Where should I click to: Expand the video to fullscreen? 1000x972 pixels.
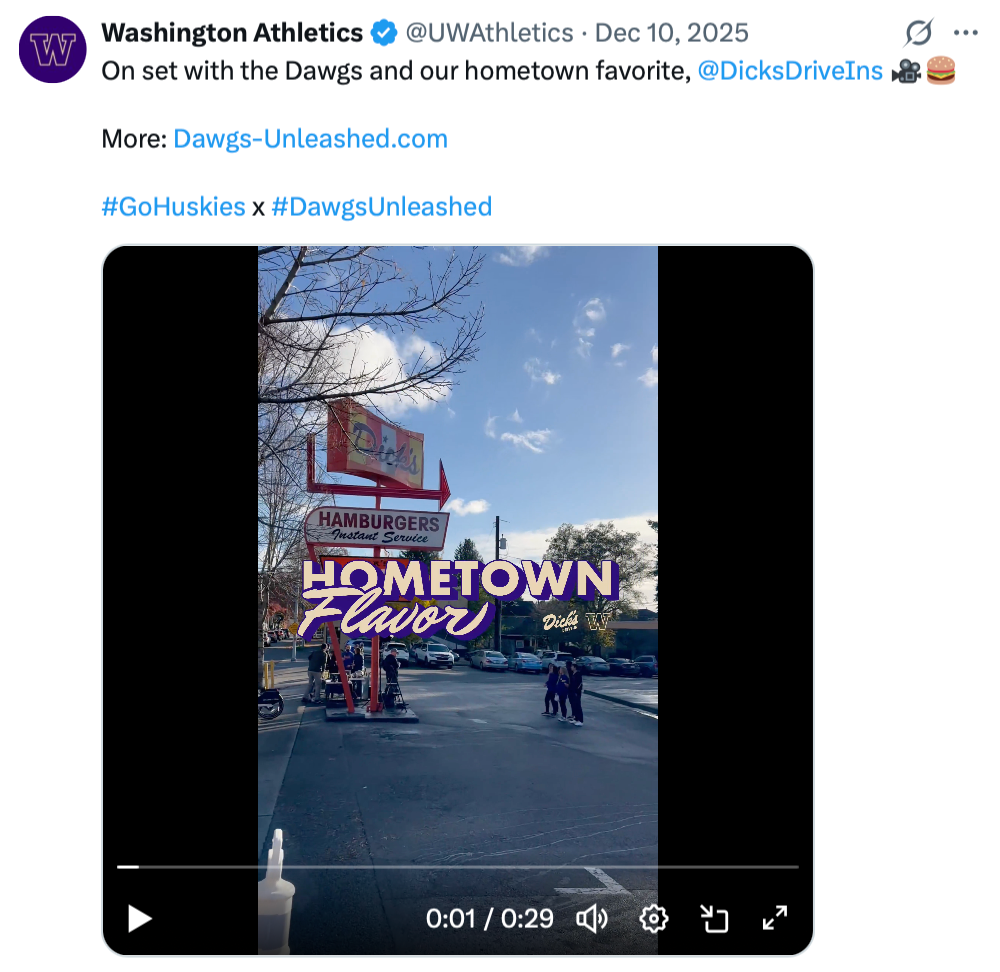coord(775,918)
